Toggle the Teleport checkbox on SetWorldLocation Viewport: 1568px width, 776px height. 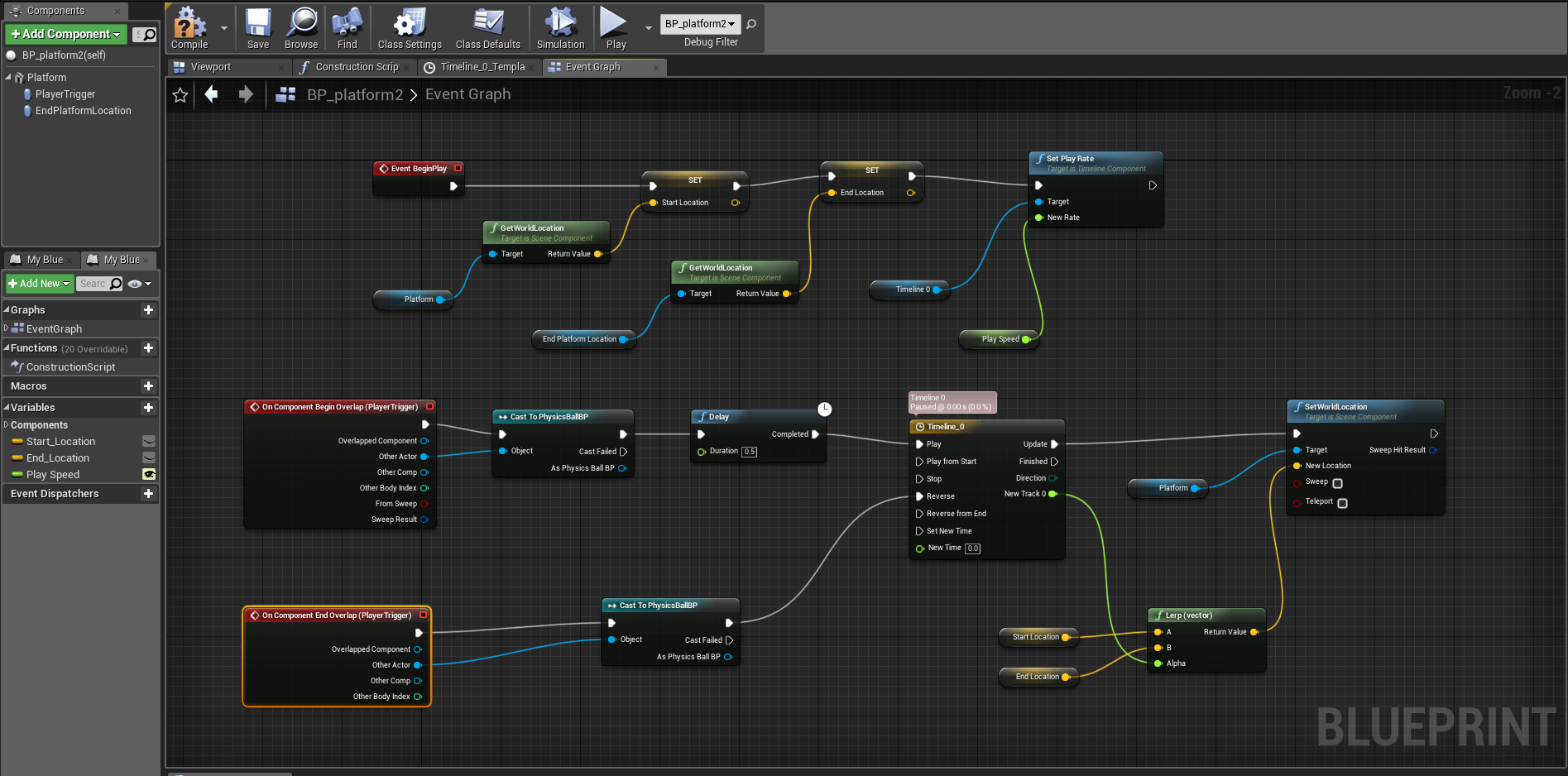1343,503
